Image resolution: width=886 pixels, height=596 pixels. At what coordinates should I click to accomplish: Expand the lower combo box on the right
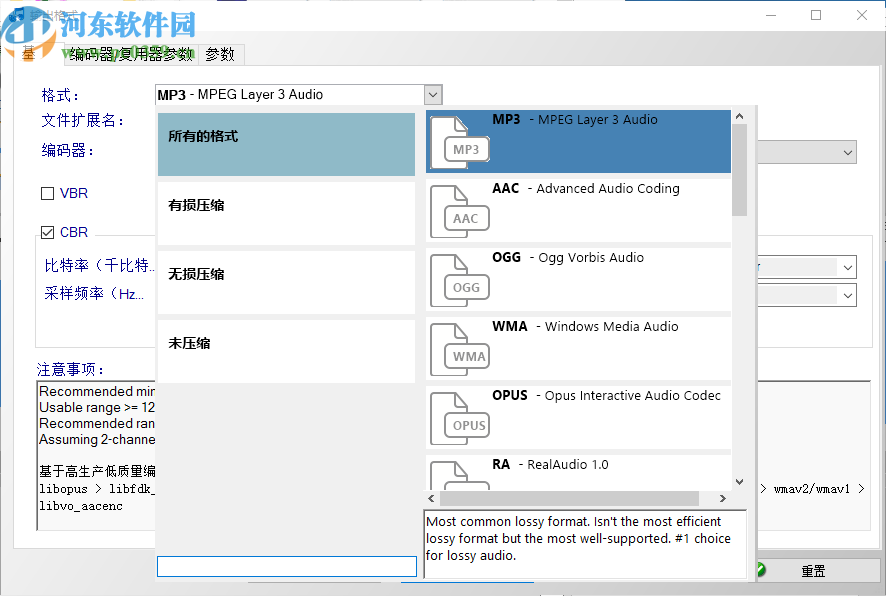(x=846, y=295)
